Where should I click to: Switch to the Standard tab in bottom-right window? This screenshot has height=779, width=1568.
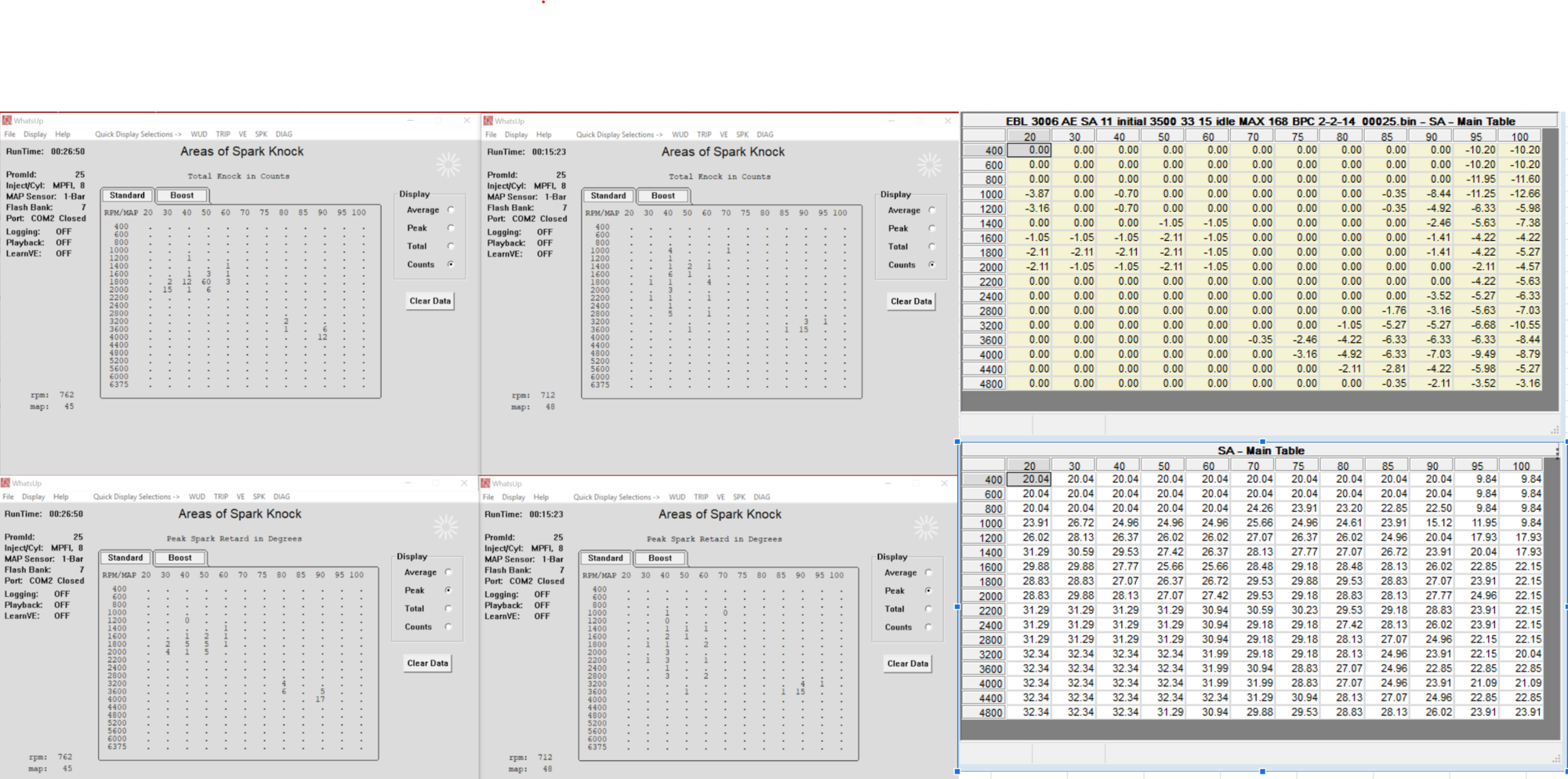(x=605, y=558)
